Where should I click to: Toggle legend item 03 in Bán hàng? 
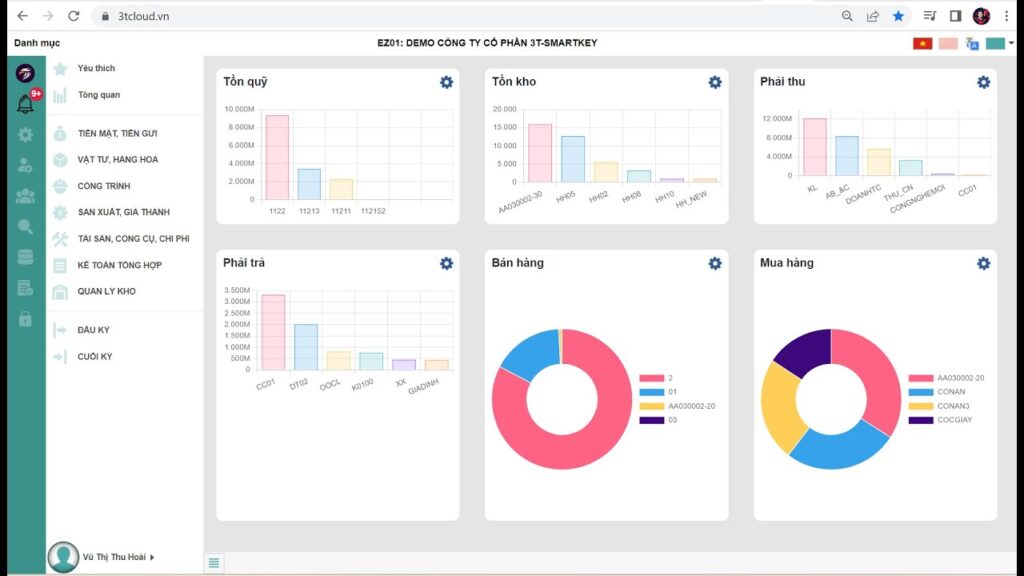click(x=658, y=420)
